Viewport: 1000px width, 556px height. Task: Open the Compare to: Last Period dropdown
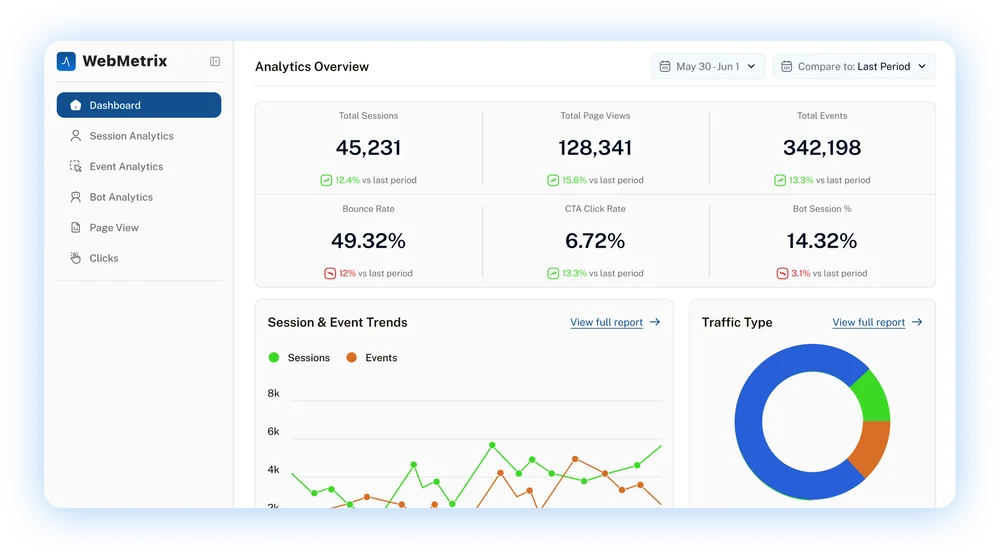coord(854,66)
